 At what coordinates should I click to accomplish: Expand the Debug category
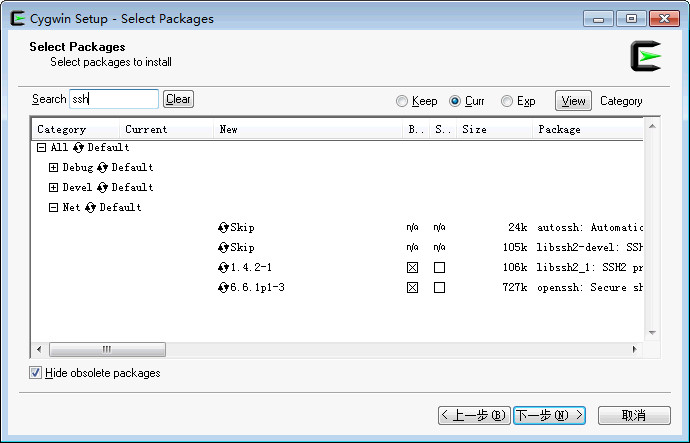(x=53, y=168)
